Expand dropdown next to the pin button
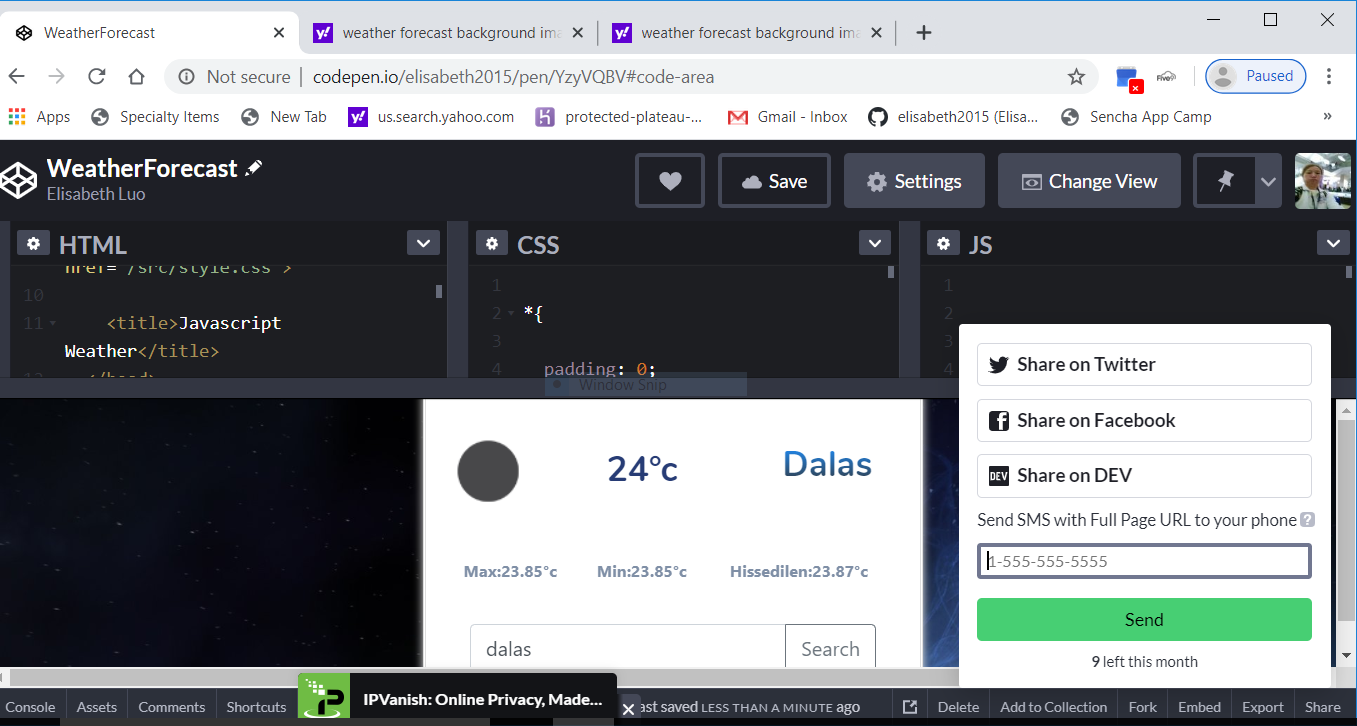1357x726 pixels. [x=1268, y=182]
